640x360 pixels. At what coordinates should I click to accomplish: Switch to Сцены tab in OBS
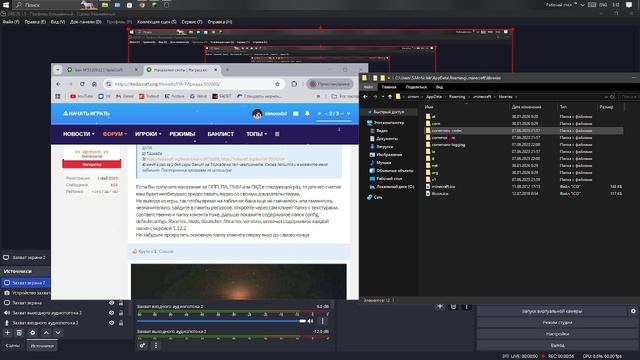point(13,345)
